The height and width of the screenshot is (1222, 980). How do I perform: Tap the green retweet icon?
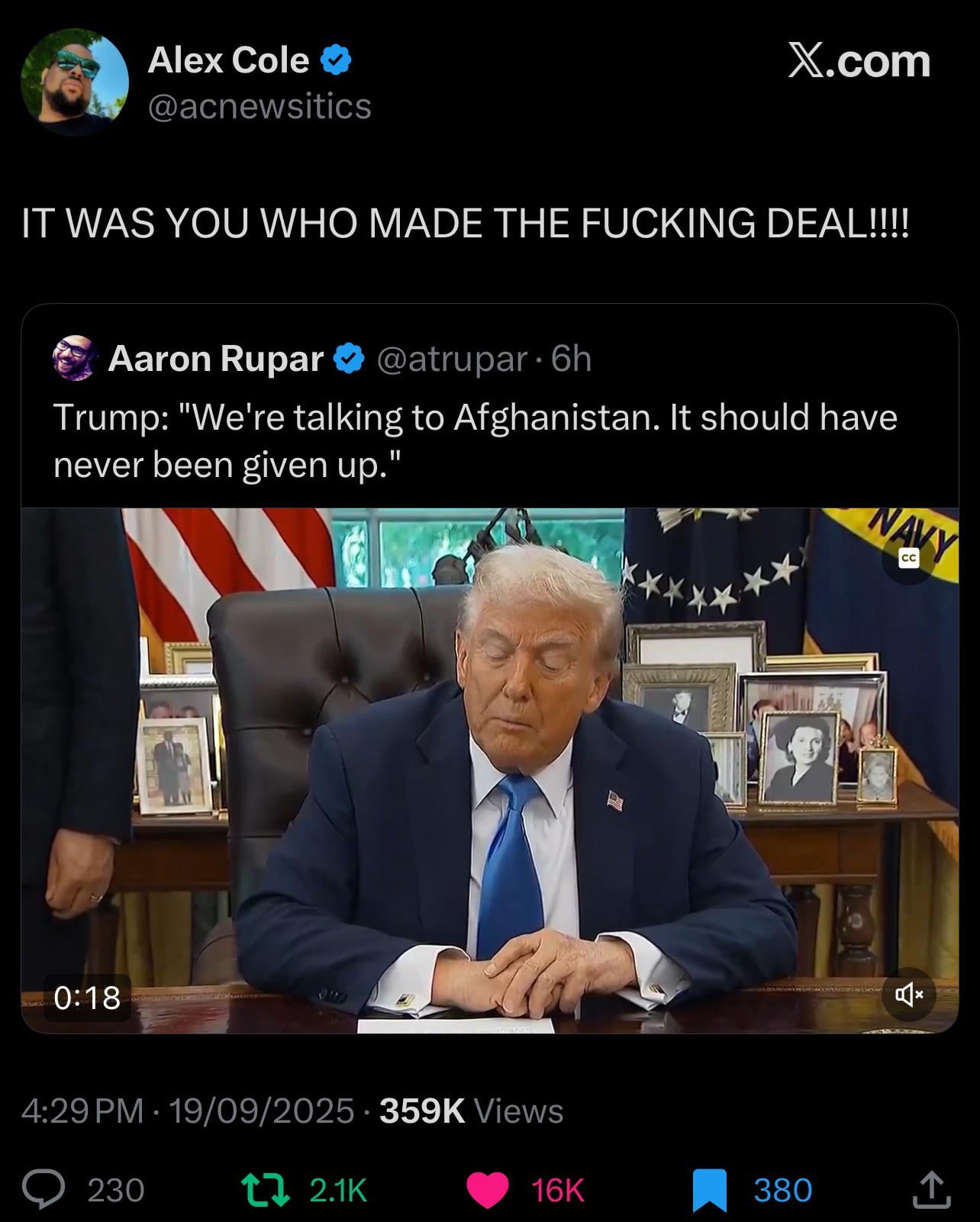point(265,1190)
